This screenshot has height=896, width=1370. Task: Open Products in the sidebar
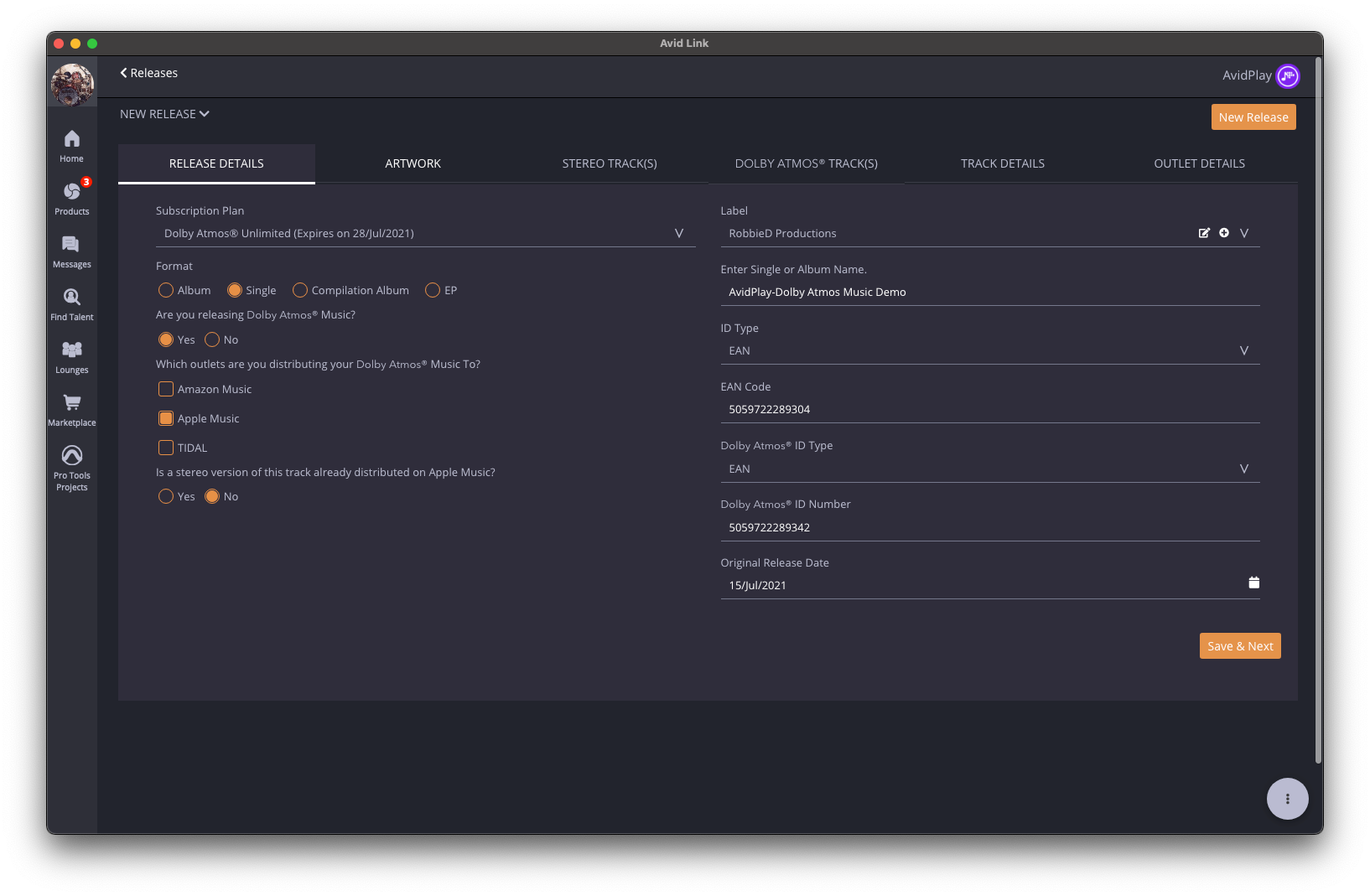coord(72,199)
